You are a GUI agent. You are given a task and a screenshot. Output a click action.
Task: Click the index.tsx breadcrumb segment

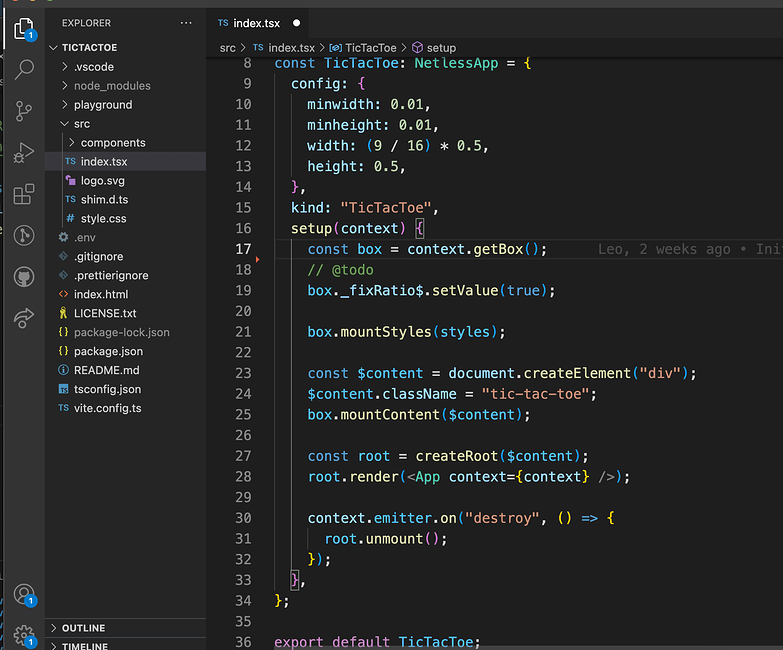[292, 48]
